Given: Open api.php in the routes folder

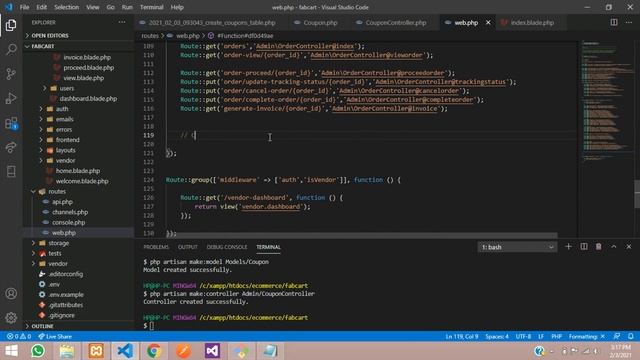Looking at the screenshot, I should pyautogui.click(x=62, y=202).
